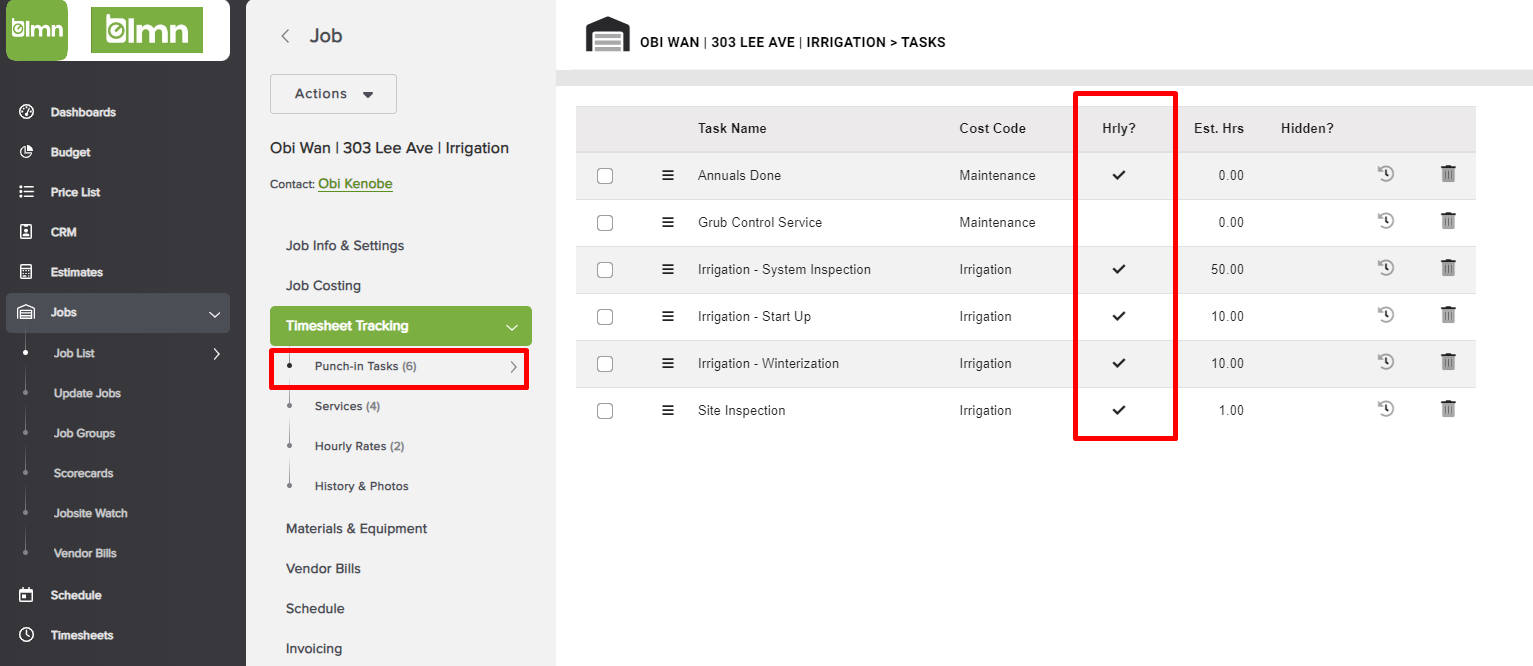Toggle hourly checkmark for Annuals Done
1533x666 pixels.
click(x=1119, y=175)
